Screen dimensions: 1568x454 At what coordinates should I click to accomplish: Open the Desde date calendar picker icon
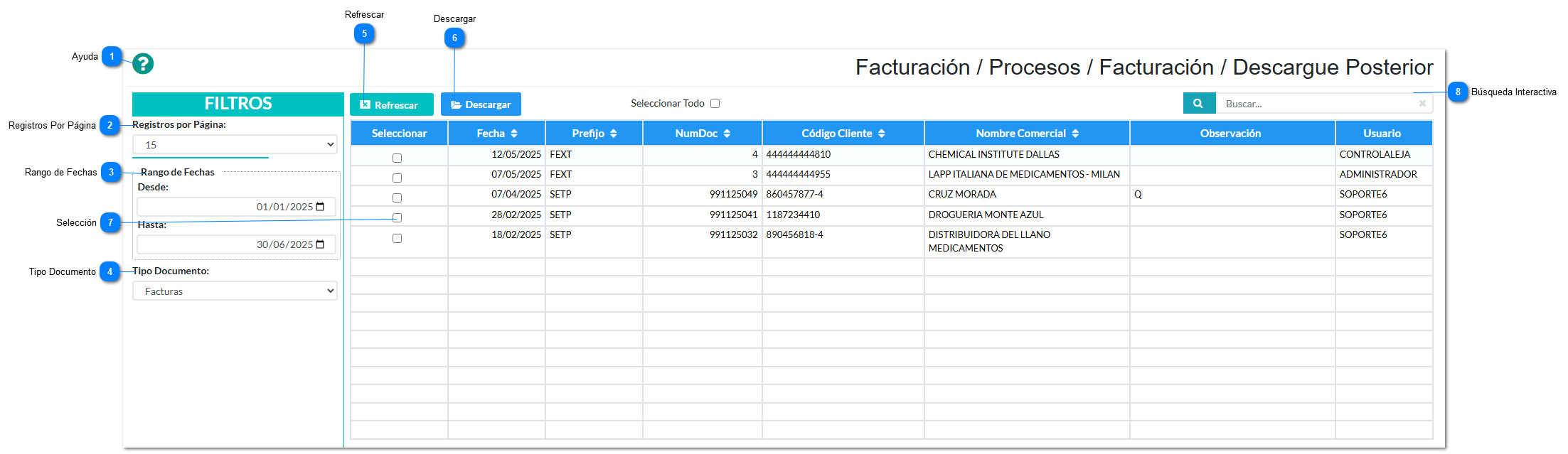tap(320, 207)
